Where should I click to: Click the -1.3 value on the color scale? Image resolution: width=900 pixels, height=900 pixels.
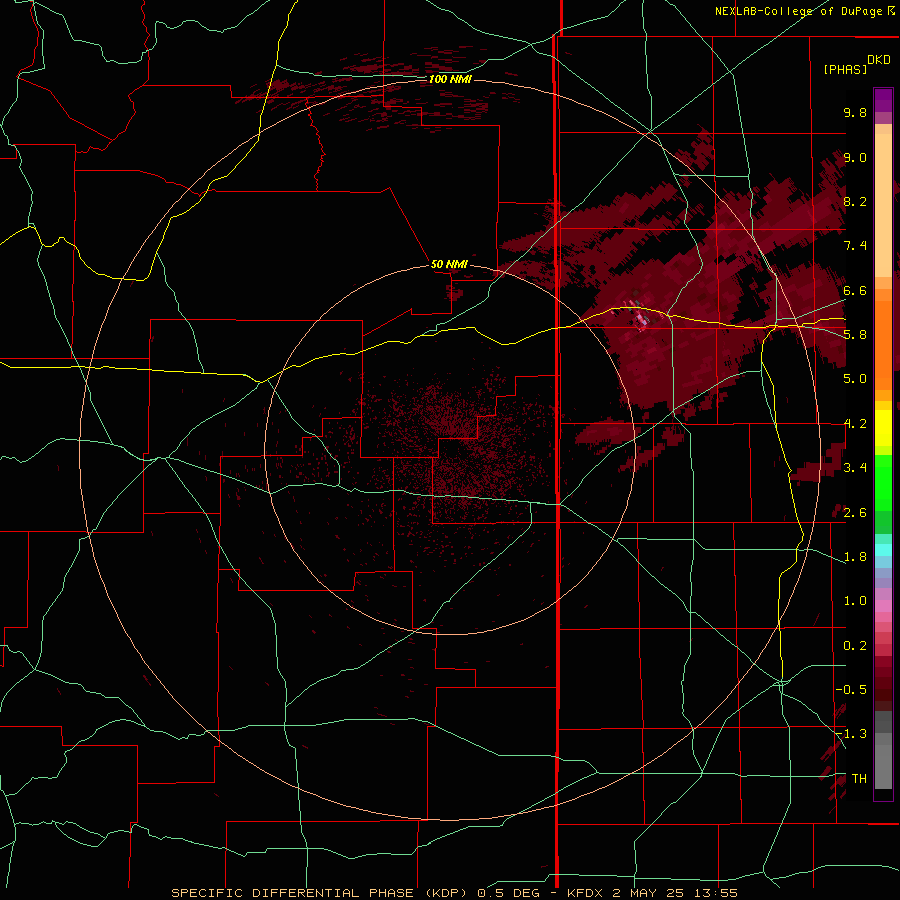tap(851, 734)
